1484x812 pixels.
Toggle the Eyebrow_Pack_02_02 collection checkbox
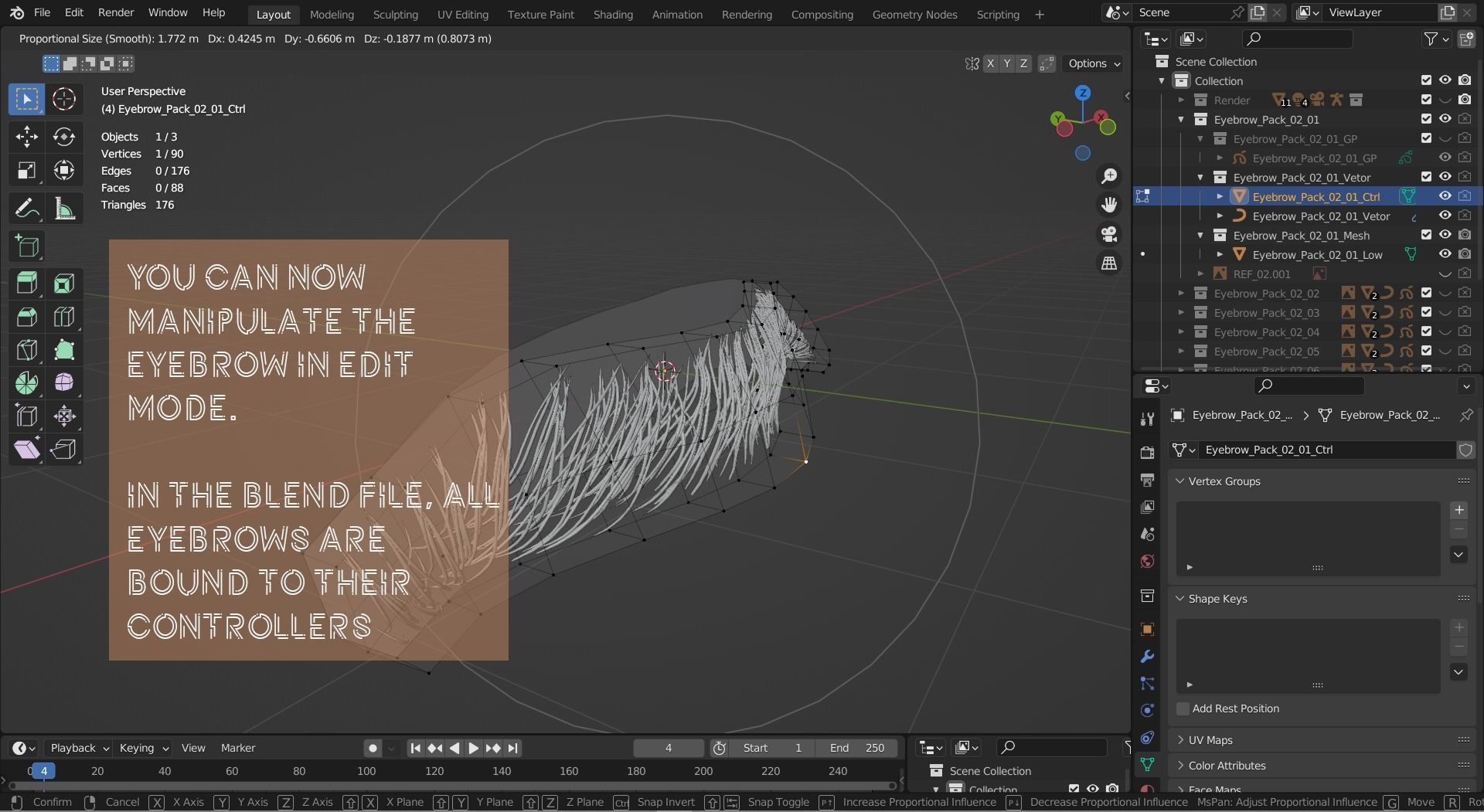click(1426, 293)
